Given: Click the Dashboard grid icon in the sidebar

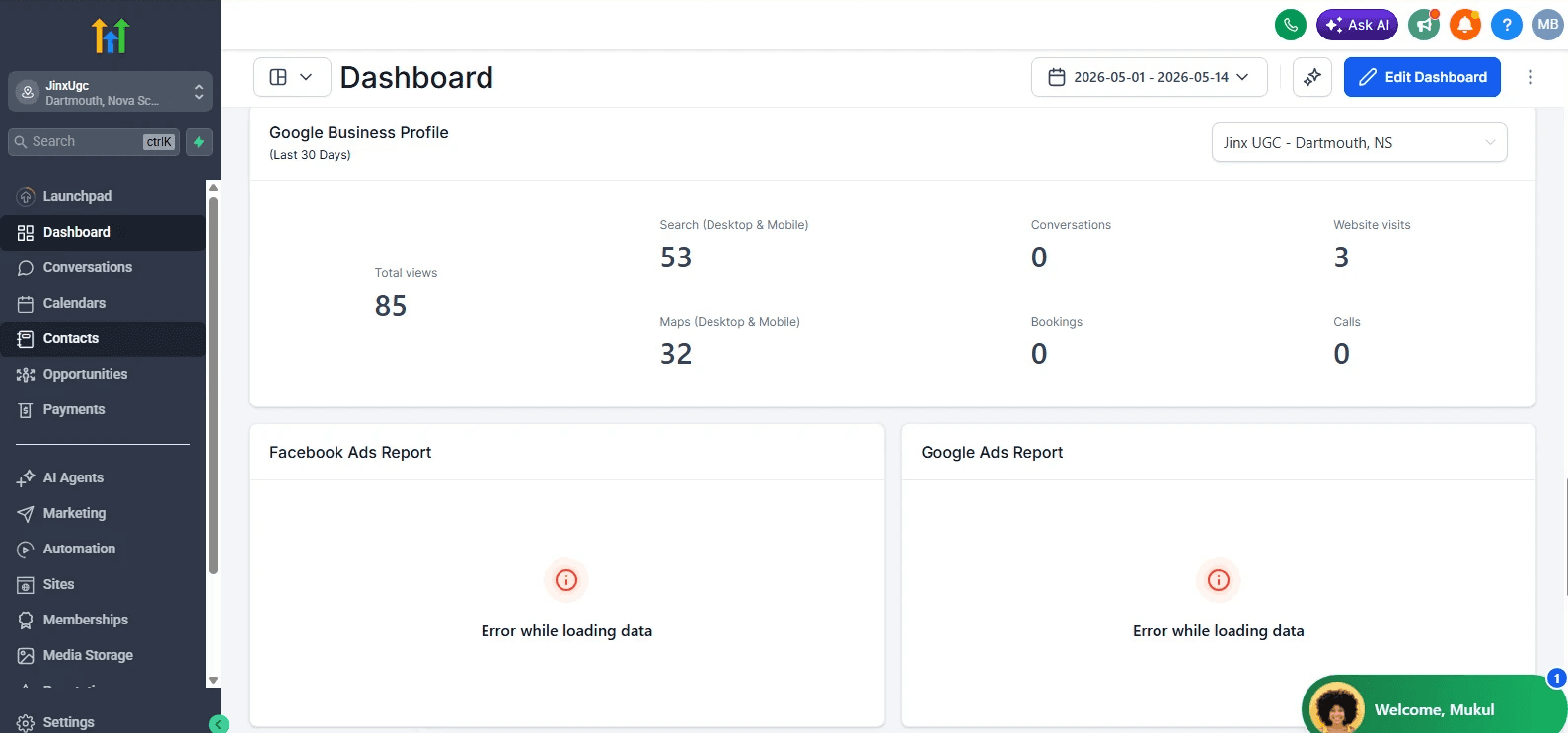Looking at the screenshot, I should [x=26, y=233].
